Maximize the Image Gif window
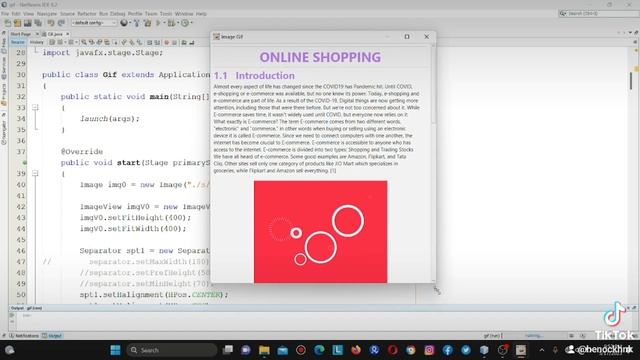This screenshot has height=360, width=640. [x=407, y=37]
